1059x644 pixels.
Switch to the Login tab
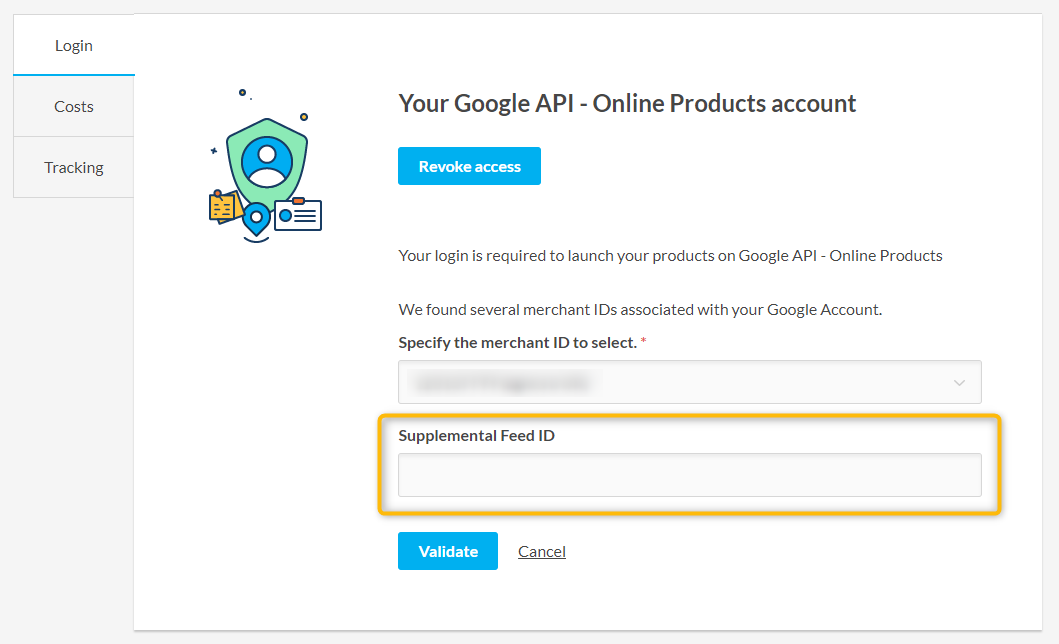tap(74, 45)
